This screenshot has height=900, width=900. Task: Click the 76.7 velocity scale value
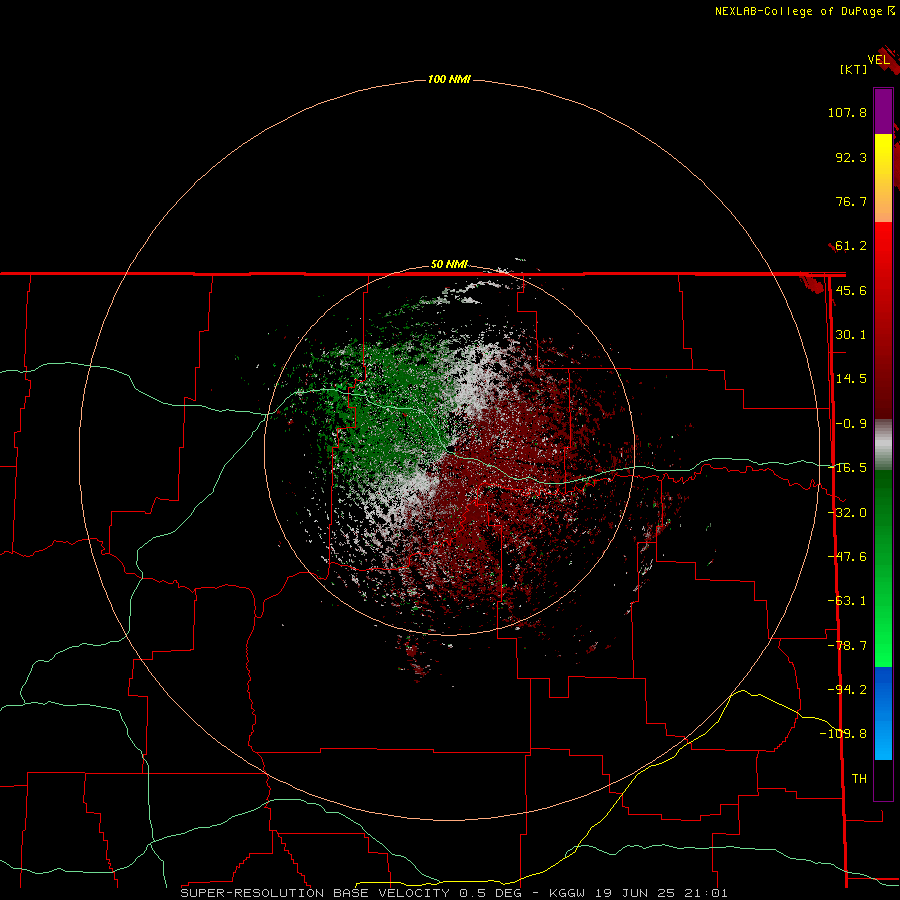851,201
